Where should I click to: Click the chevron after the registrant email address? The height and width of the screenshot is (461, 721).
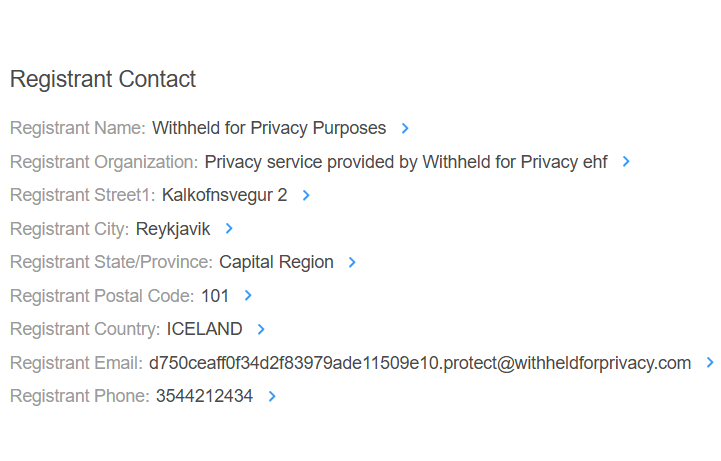(x=710, y=363)
